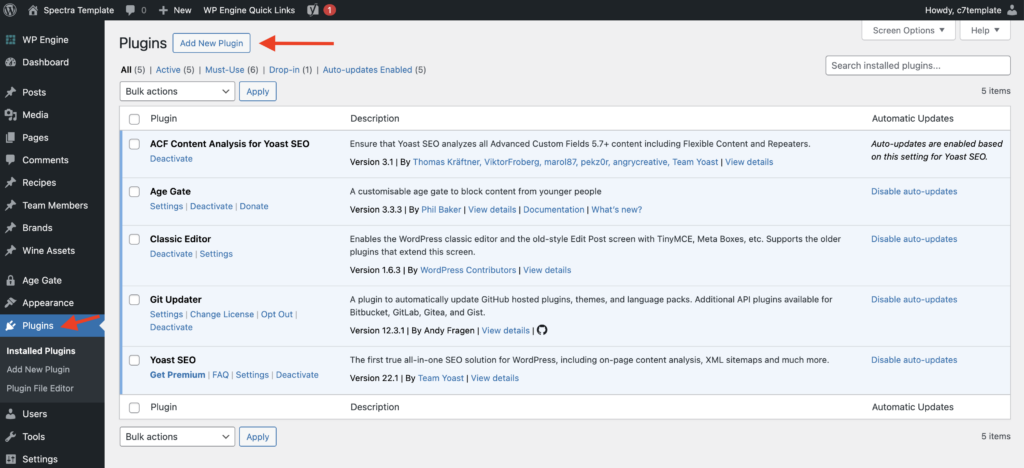
Task: Expand Screen Options panel
Action: (908, 30)
